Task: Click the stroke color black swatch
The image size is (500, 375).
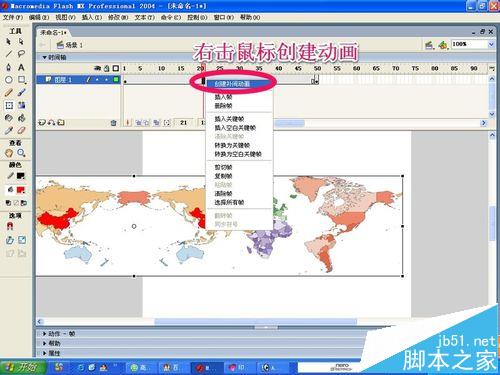Action: click(21, 176)
